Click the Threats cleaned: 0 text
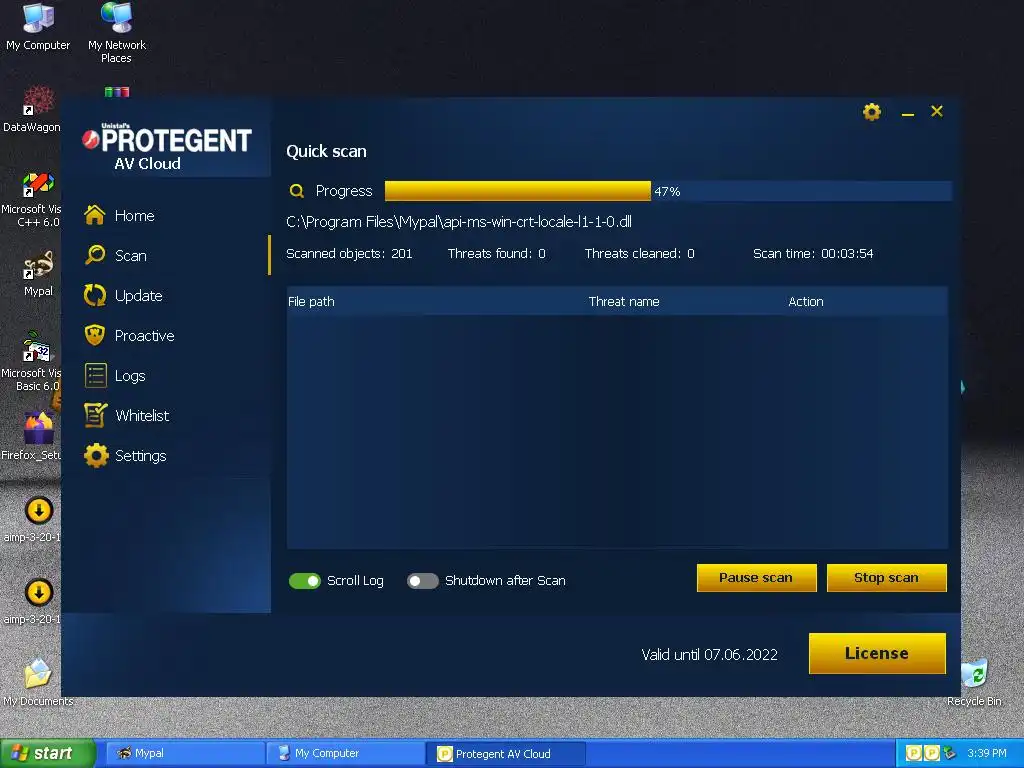This screenshot has height=768, width=1024. point(639,253)
